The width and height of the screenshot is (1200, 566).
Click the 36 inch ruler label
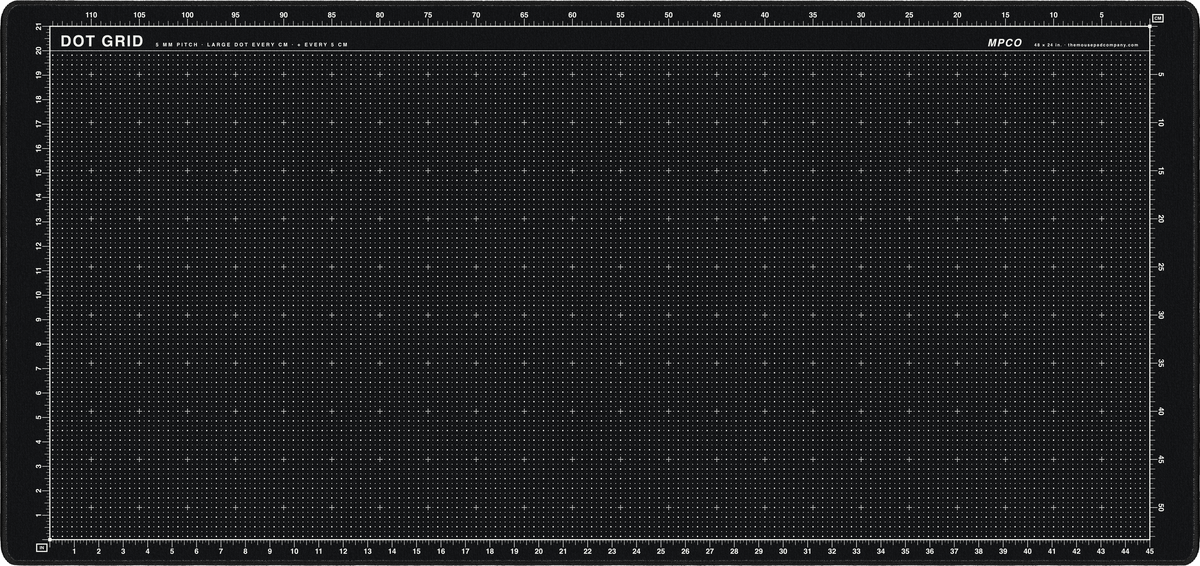[930, 551]
